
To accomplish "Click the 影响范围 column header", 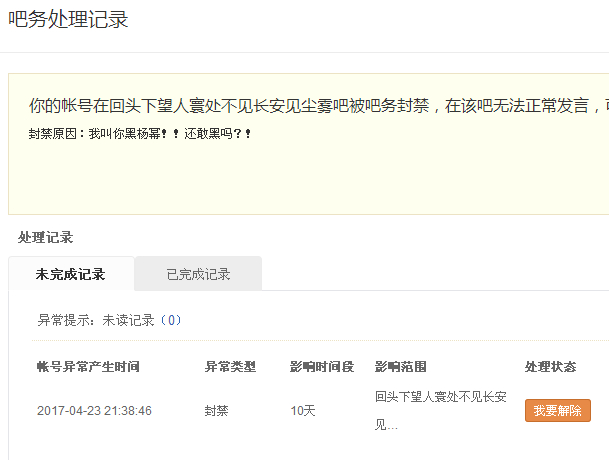I will 401,367.
